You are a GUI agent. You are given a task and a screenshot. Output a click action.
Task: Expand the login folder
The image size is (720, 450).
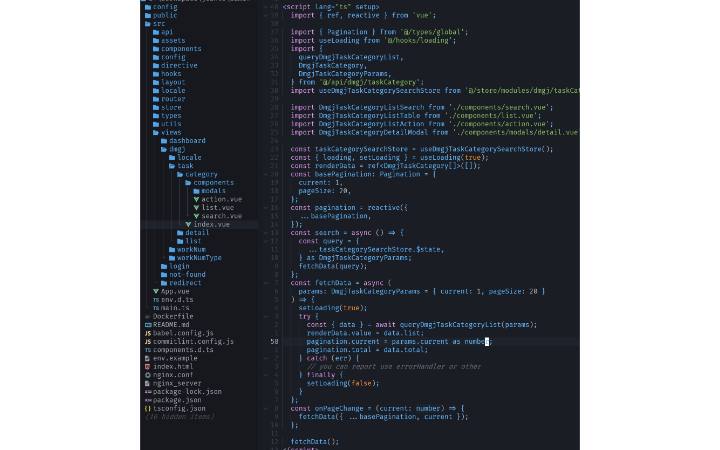click(164, 266)
